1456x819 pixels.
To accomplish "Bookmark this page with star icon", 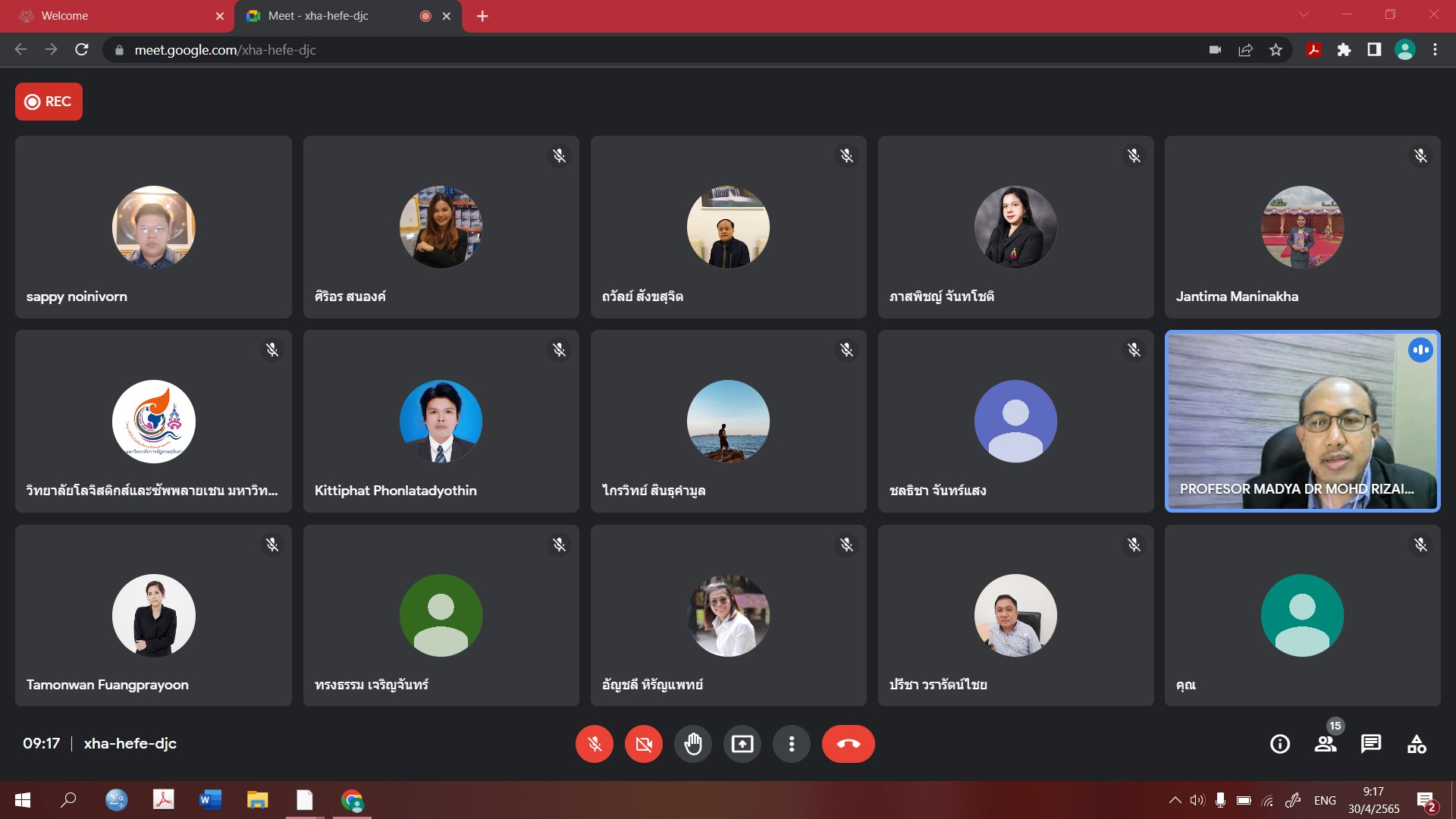I will (x=1276, y=50).
